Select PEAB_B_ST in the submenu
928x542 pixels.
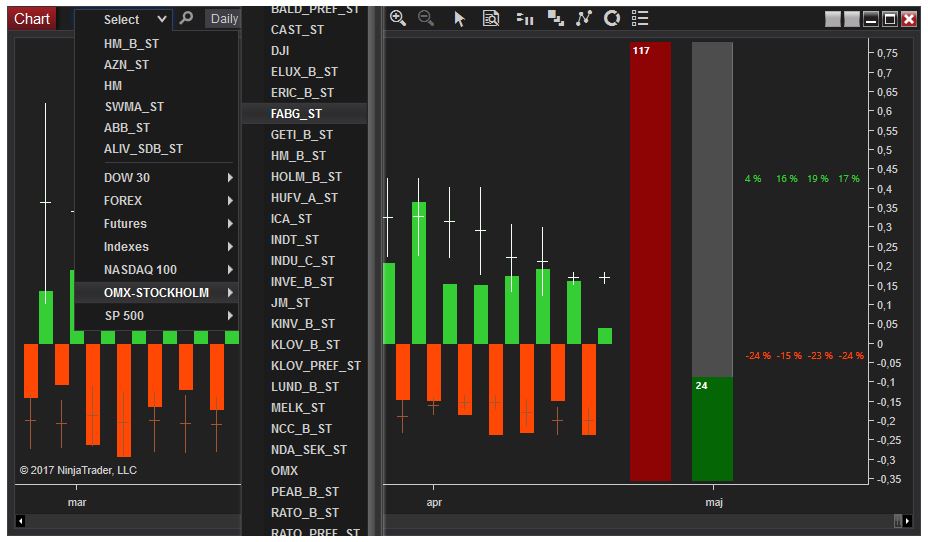coord(305,492)
